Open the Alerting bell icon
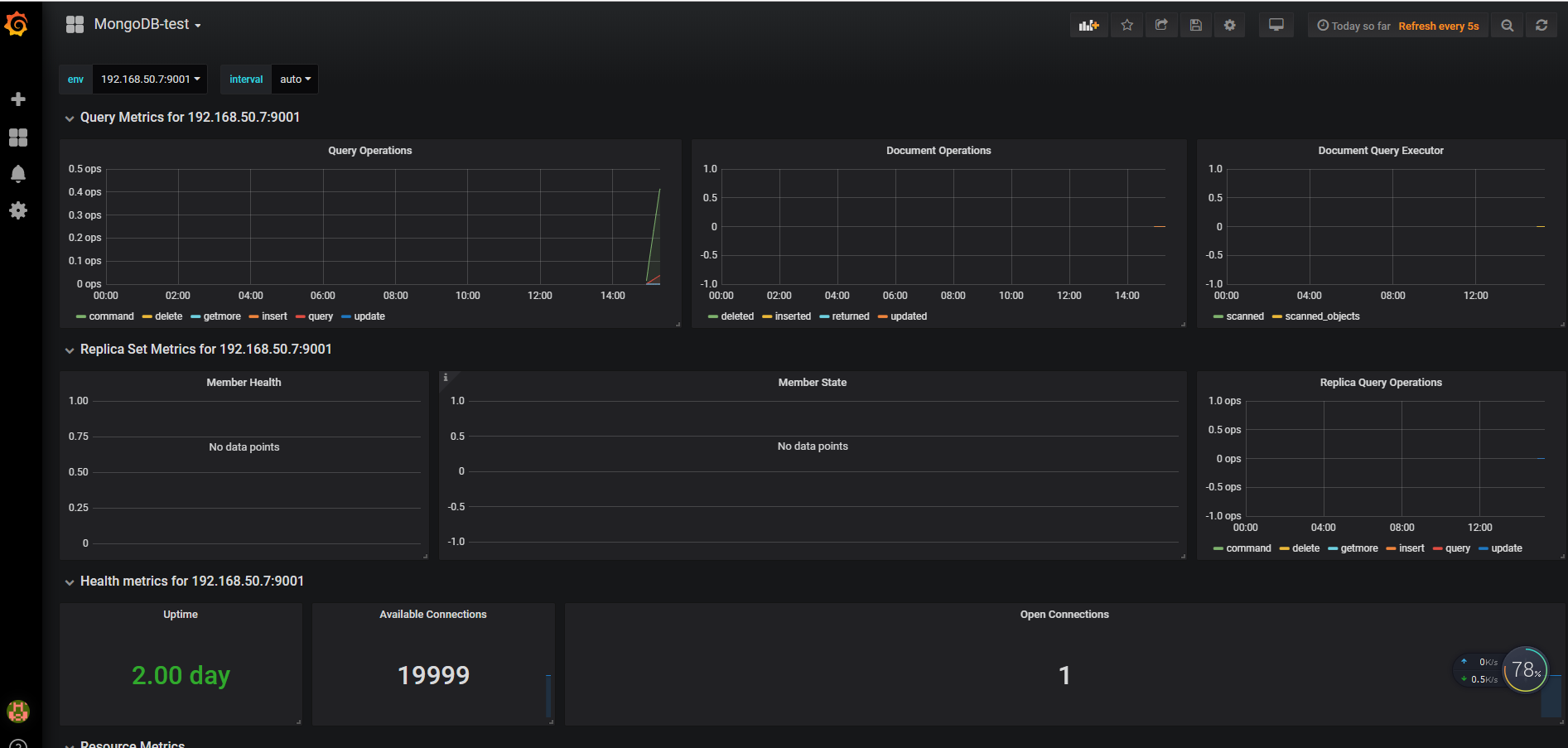 [x=18, y=174]
